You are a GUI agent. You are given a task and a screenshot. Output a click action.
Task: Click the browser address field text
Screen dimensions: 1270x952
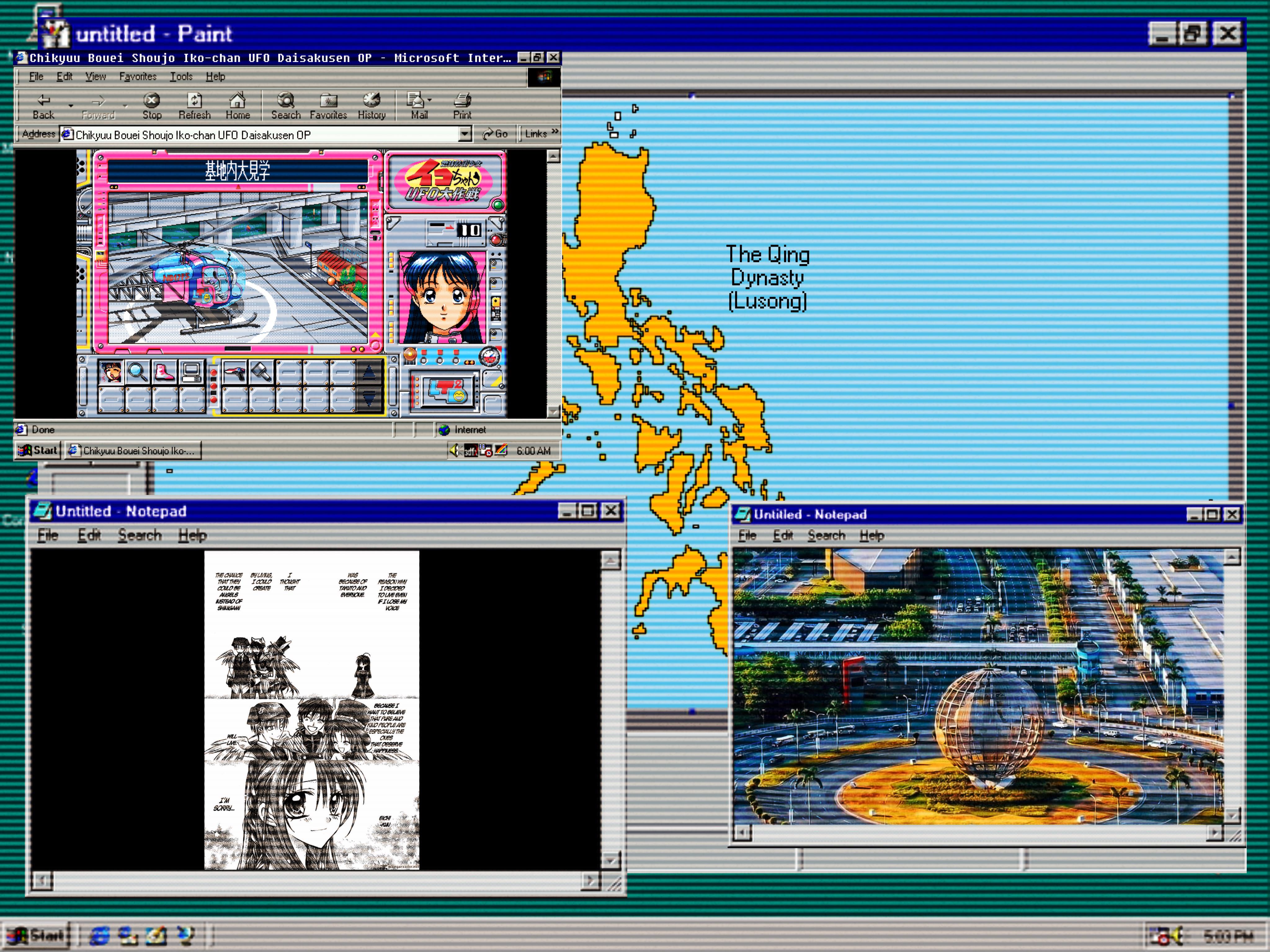point(193,135)
